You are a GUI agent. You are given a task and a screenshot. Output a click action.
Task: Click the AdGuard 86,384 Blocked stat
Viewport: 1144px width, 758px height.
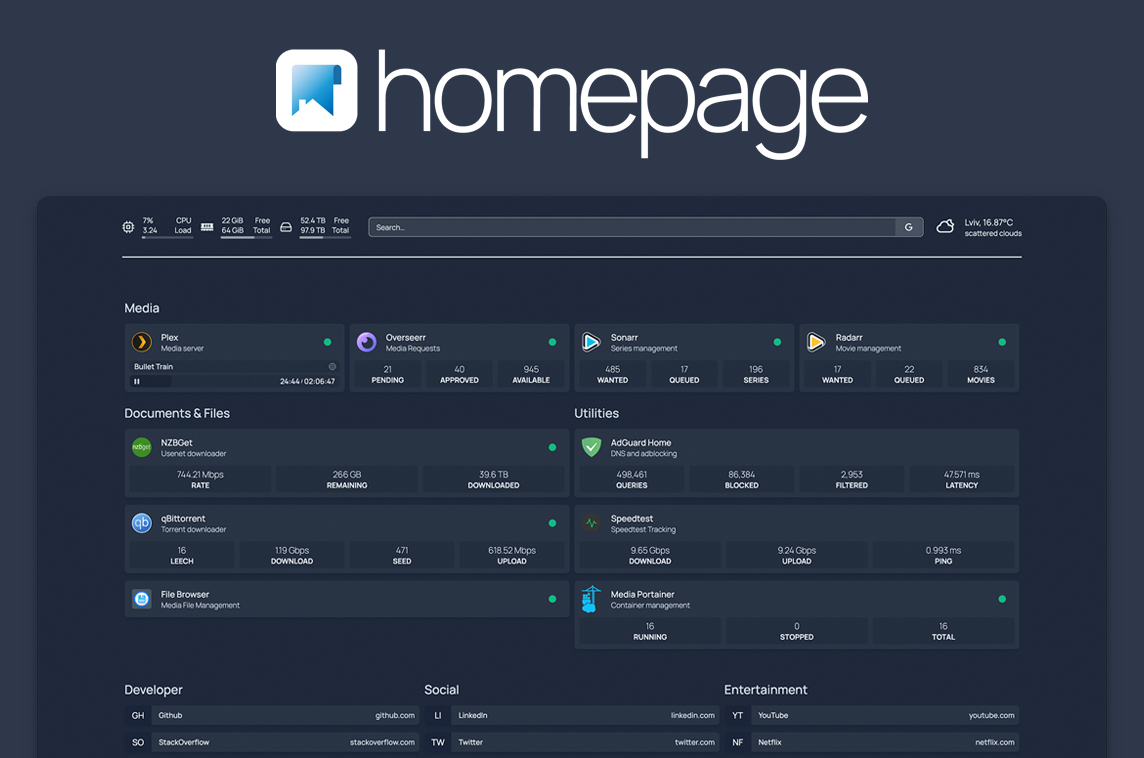[x=742, y=479]
